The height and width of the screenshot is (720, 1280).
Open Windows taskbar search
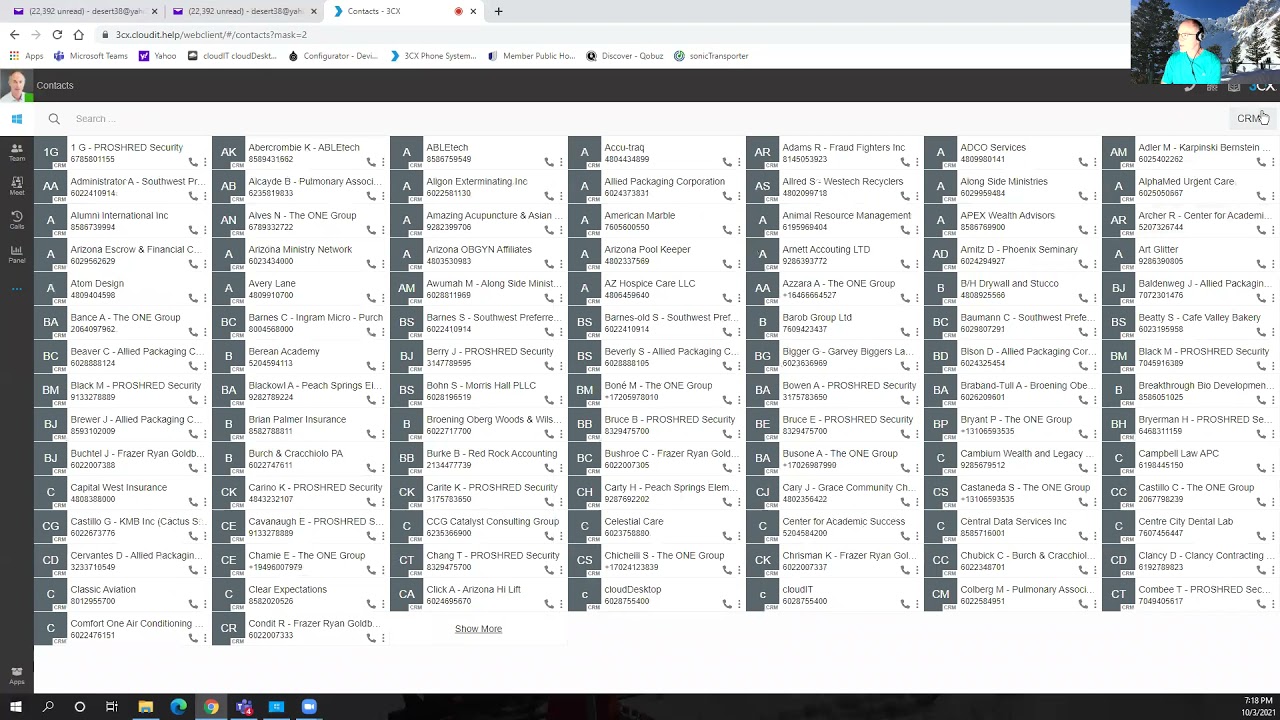(x=47, y=707)
